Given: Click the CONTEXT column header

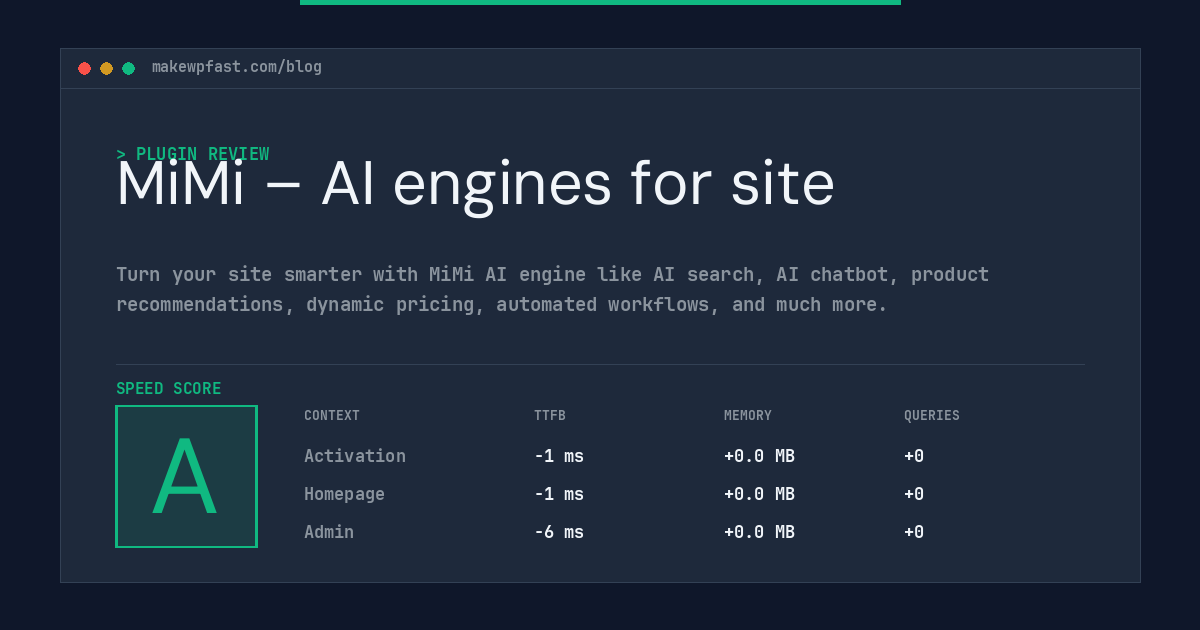Looking at the screenshot, I should tap(332, 416).
